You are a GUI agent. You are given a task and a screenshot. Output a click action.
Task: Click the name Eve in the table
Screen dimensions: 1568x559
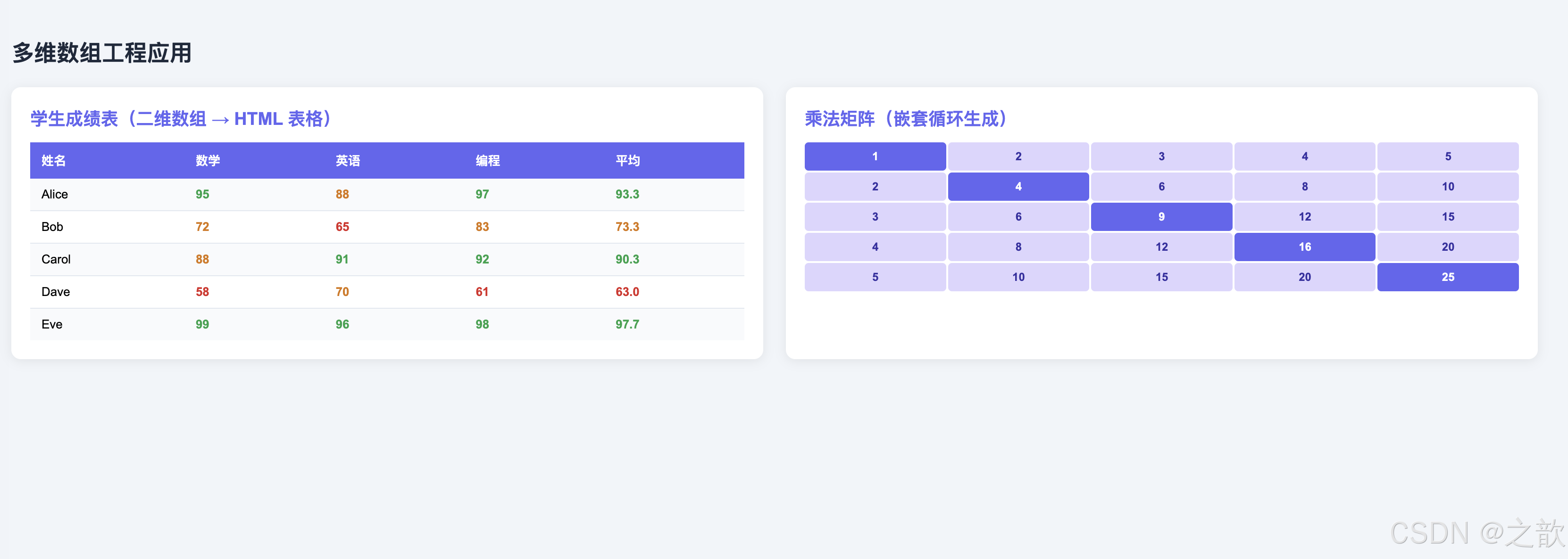52,324
